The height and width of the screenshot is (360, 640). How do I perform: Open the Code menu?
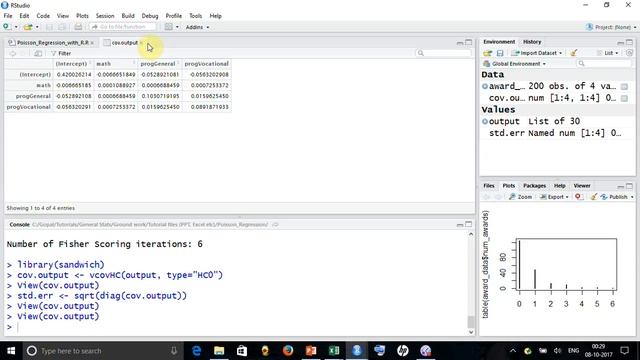[x=43, y=16]
